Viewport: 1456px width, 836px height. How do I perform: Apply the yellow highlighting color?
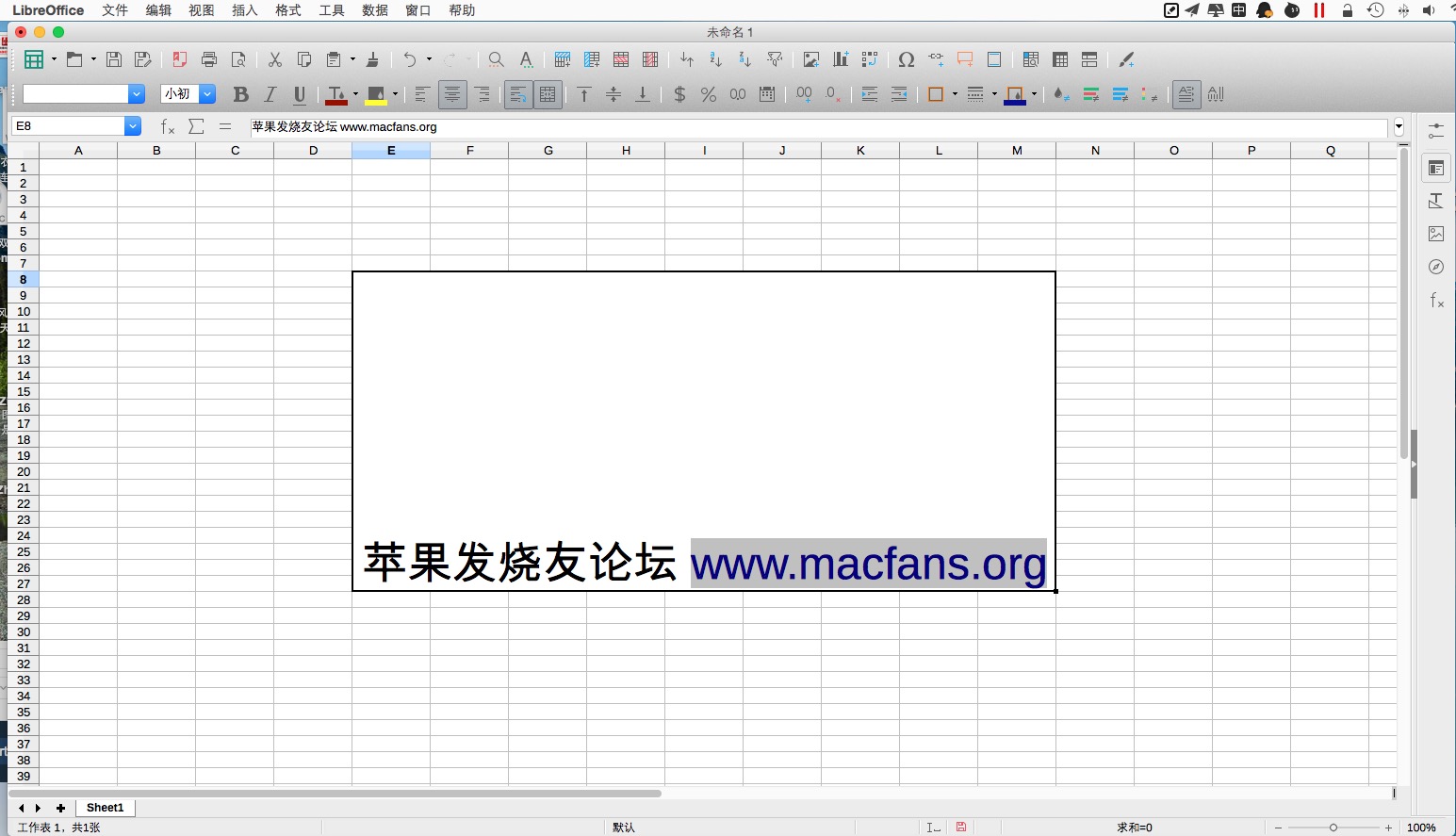[376, 94]
